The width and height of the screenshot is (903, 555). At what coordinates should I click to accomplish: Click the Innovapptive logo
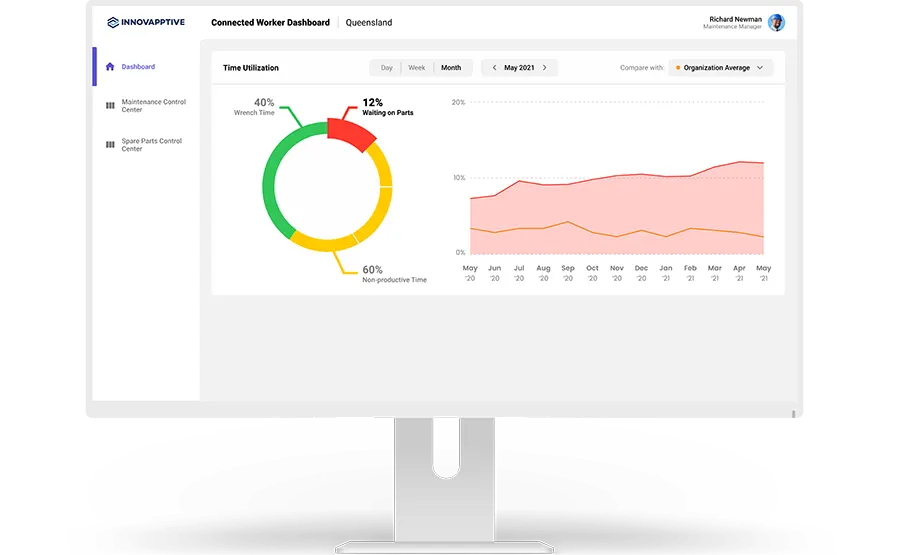(146, 22)
